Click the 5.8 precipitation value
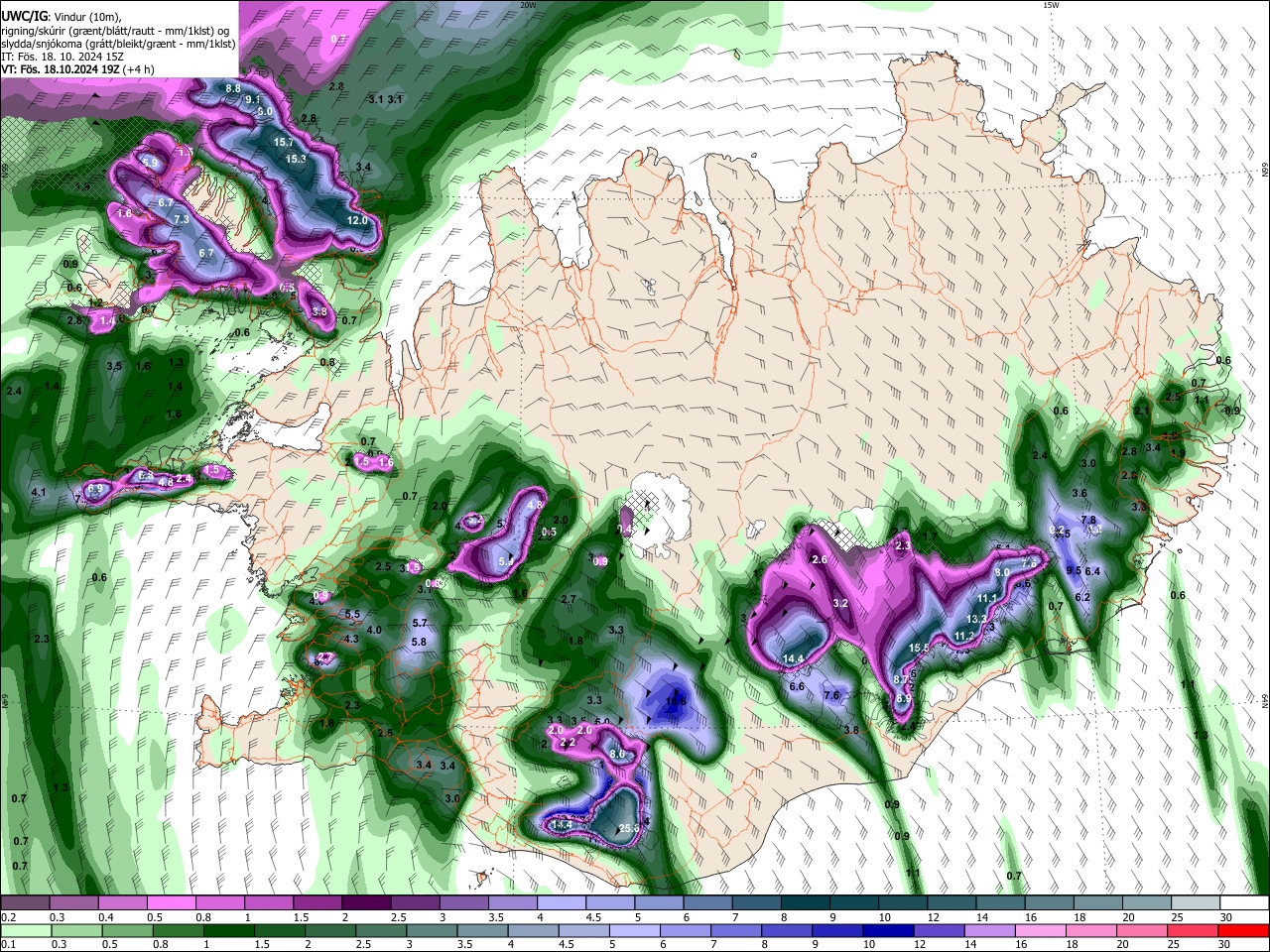Image resolution: width=1270 pixels, height=952 pixels. 419,642
